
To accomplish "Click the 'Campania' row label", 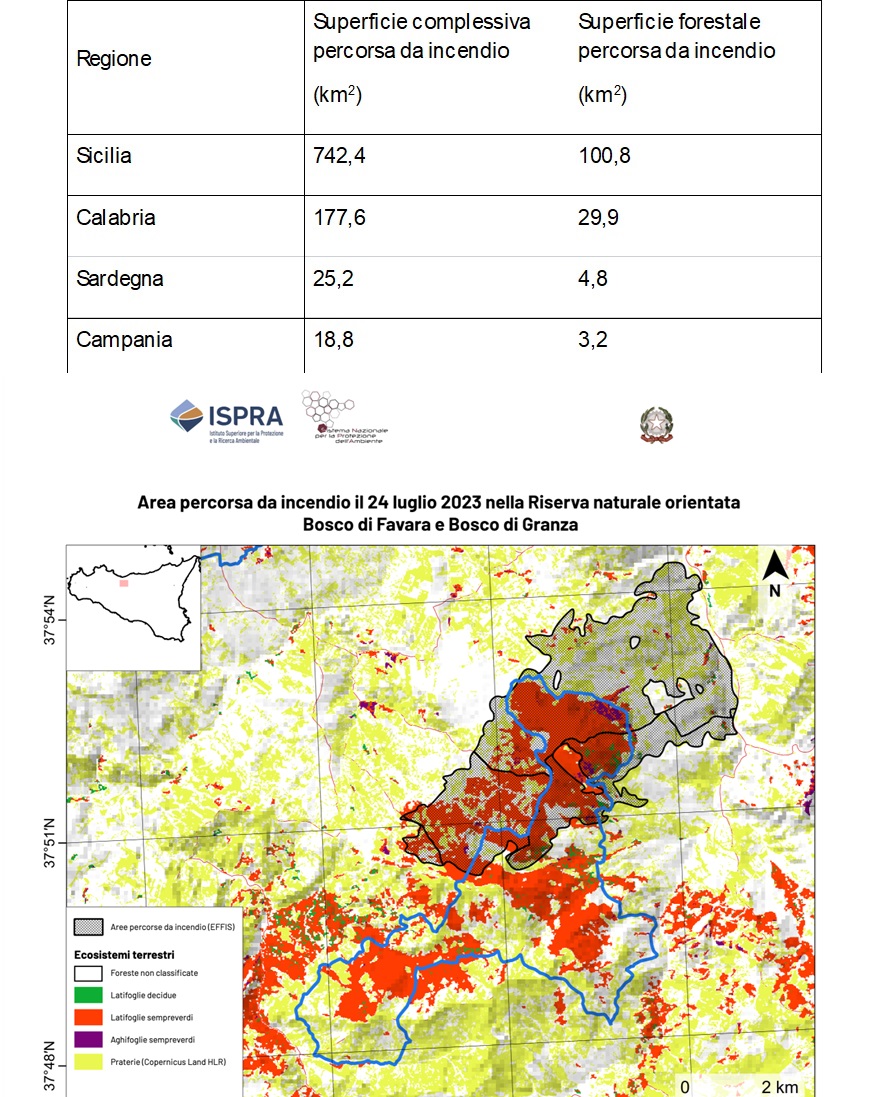I will tap(124, 339).
